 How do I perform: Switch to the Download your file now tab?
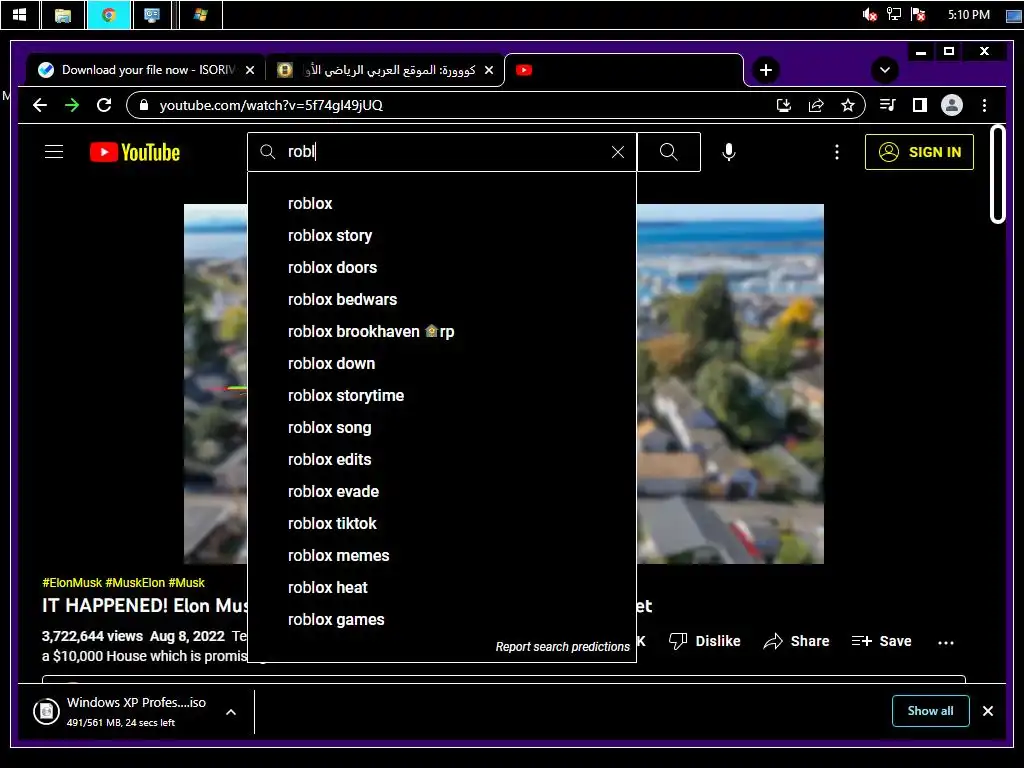145,70
